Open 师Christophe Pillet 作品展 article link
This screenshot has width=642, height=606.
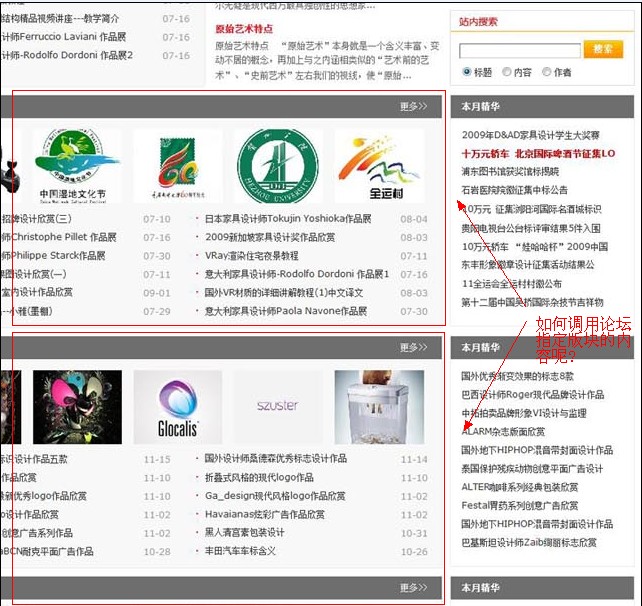pos(59,237)
